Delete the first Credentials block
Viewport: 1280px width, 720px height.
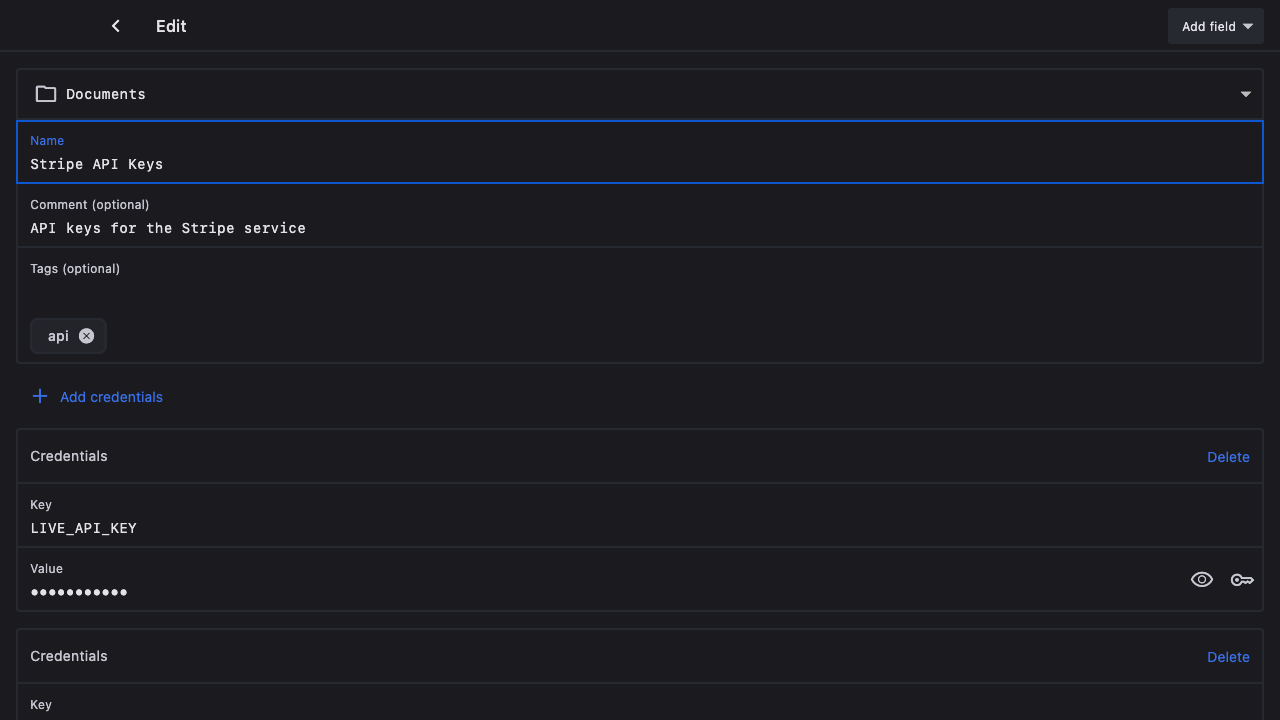click(x=1228, y=457)
